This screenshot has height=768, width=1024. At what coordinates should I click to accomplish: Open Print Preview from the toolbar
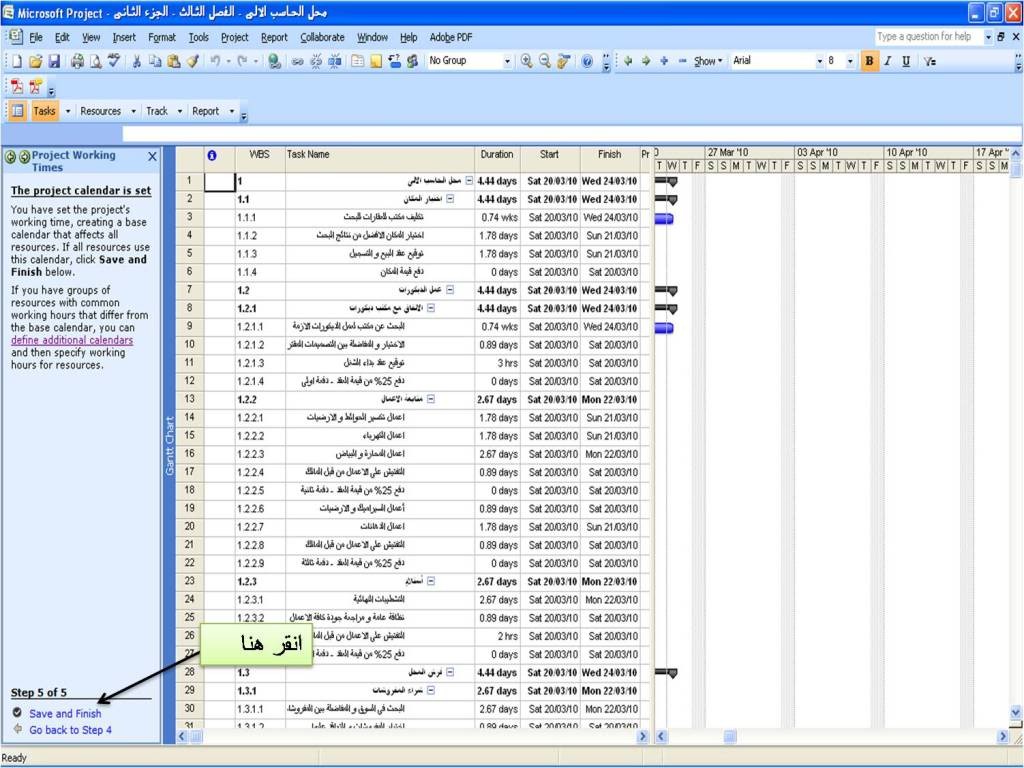click(x=95, y=61)
